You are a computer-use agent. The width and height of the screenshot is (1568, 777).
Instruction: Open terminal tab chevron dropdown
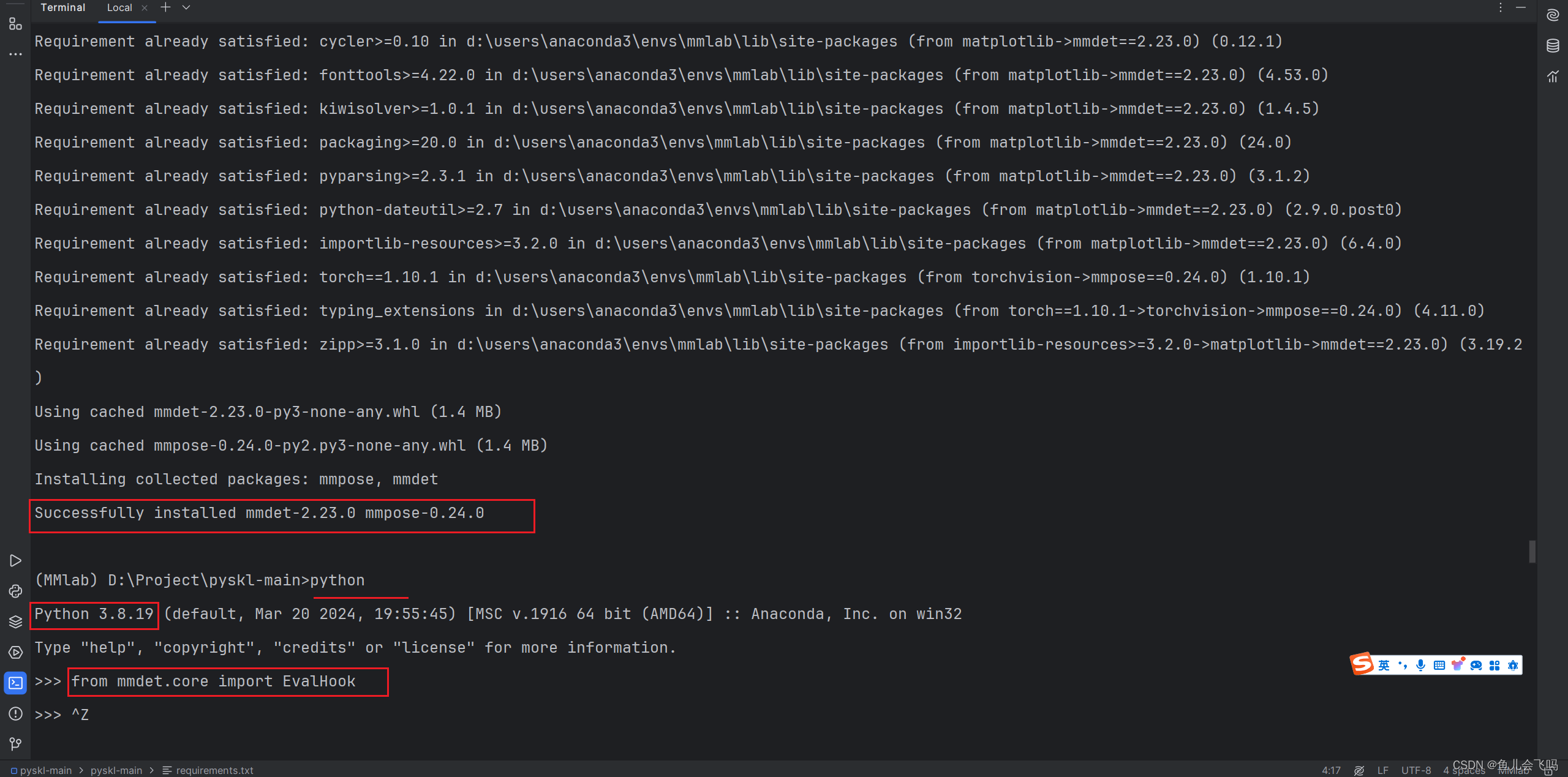coord(186,7)
